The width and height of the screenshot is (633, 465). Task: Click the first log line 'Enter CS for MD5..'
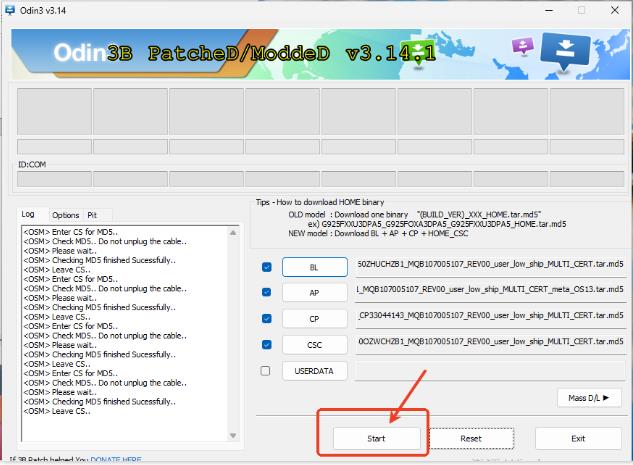click(71, 232)
